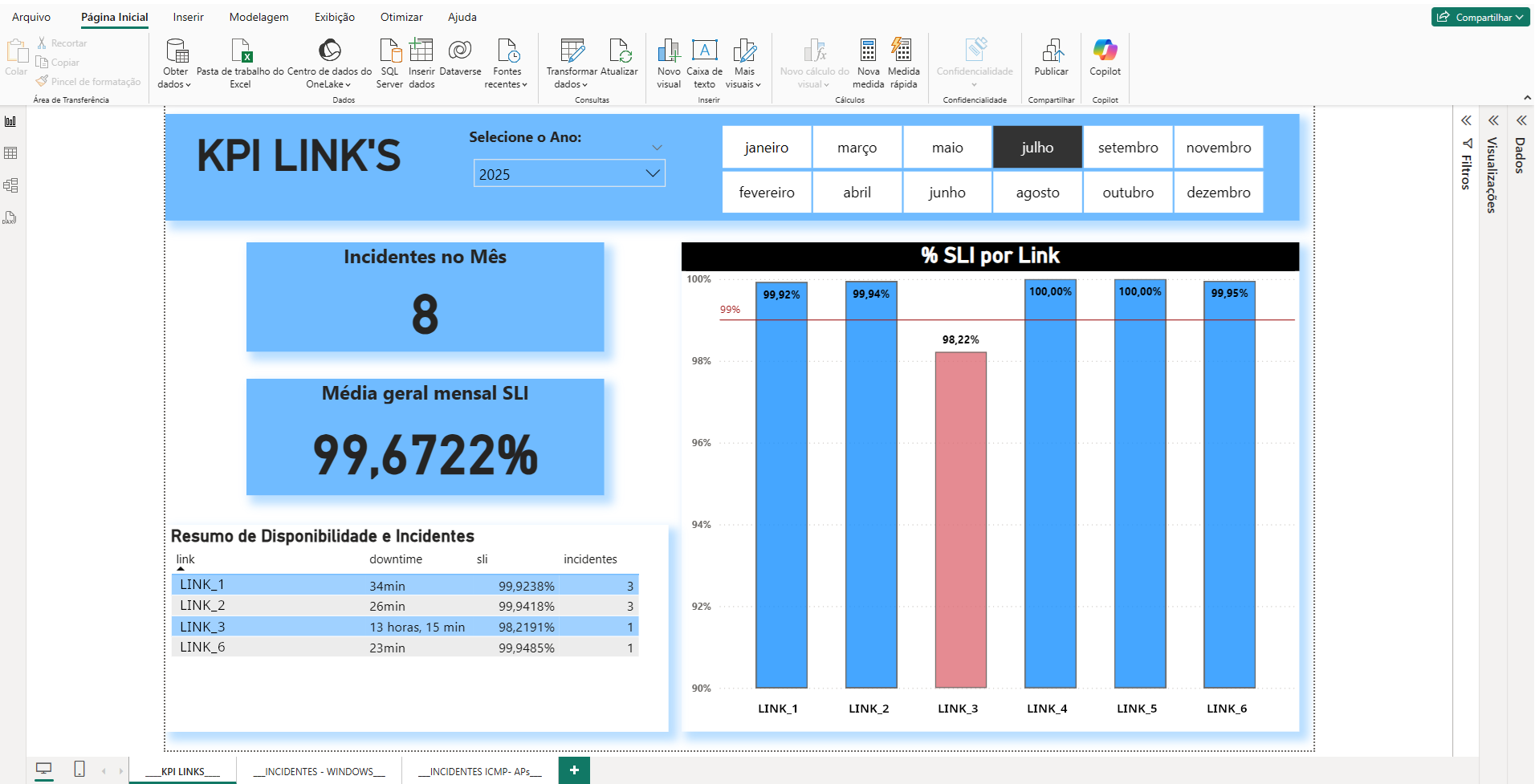Open the Obter dados tool

tap(174, 64)
